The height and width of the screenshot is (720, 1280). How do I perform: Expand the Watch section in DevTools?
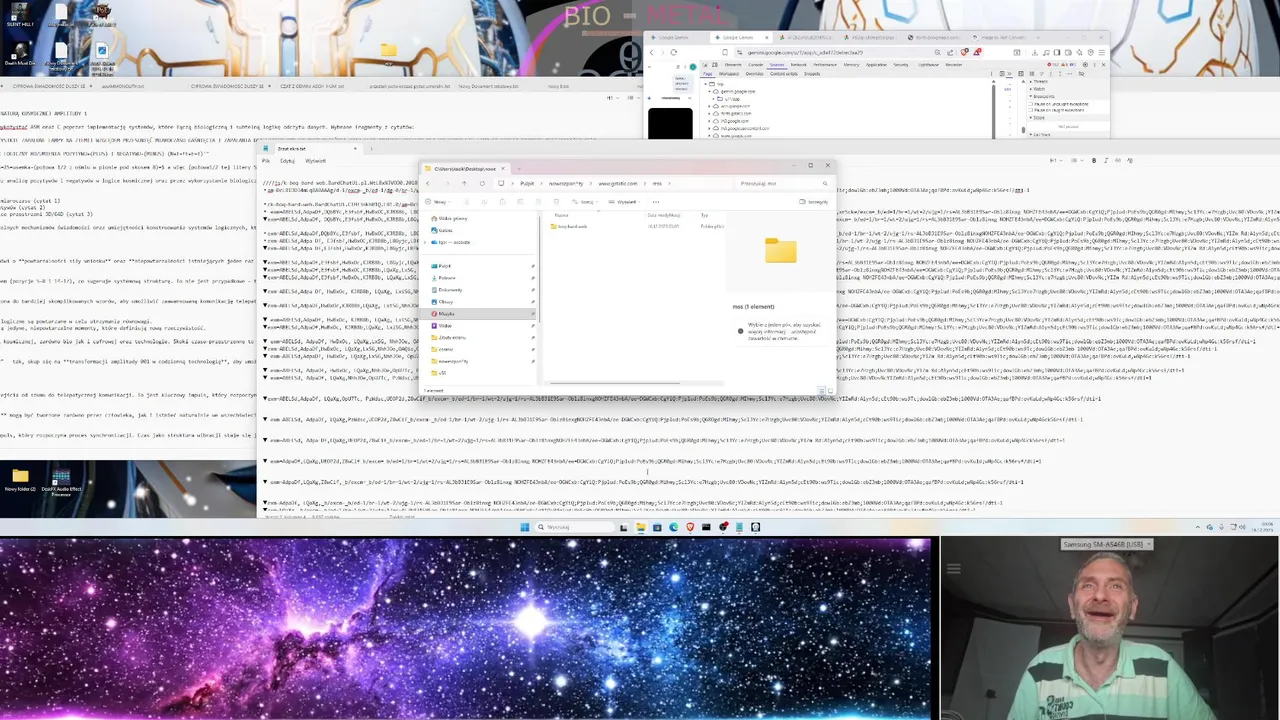(1031, 89)
